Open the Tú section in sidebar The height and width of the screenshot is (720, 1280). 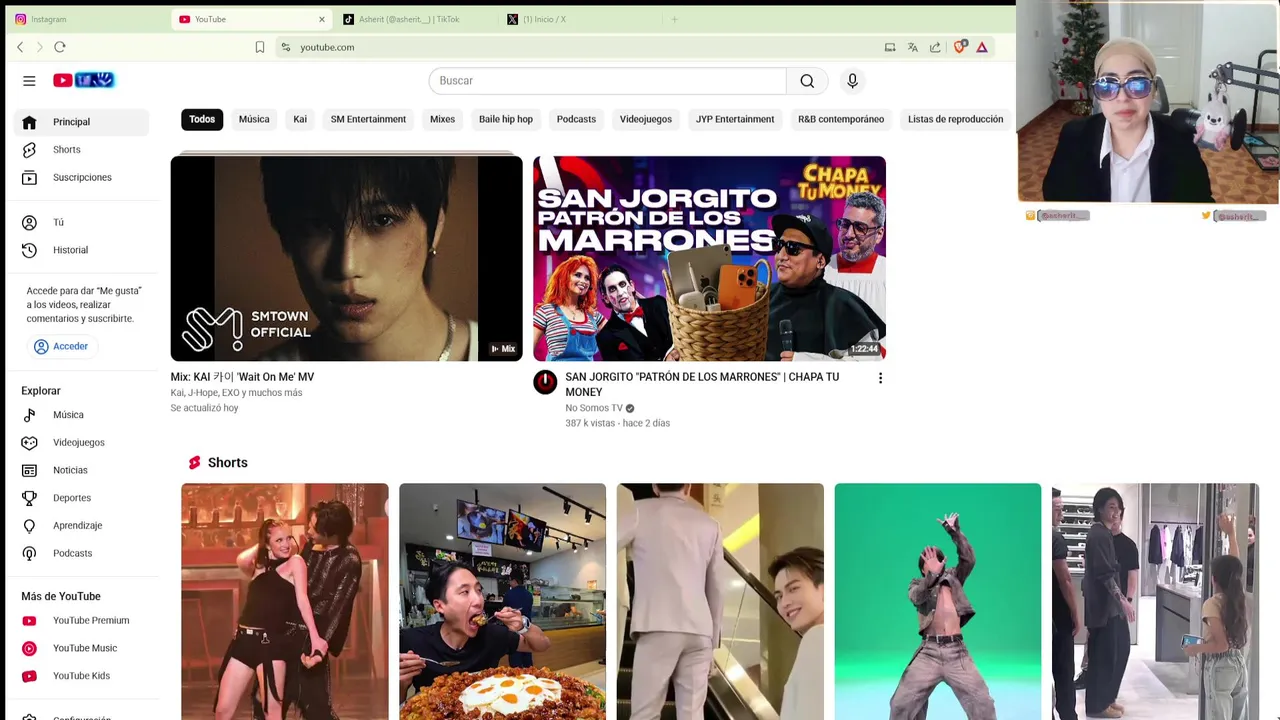pos(82,222)
